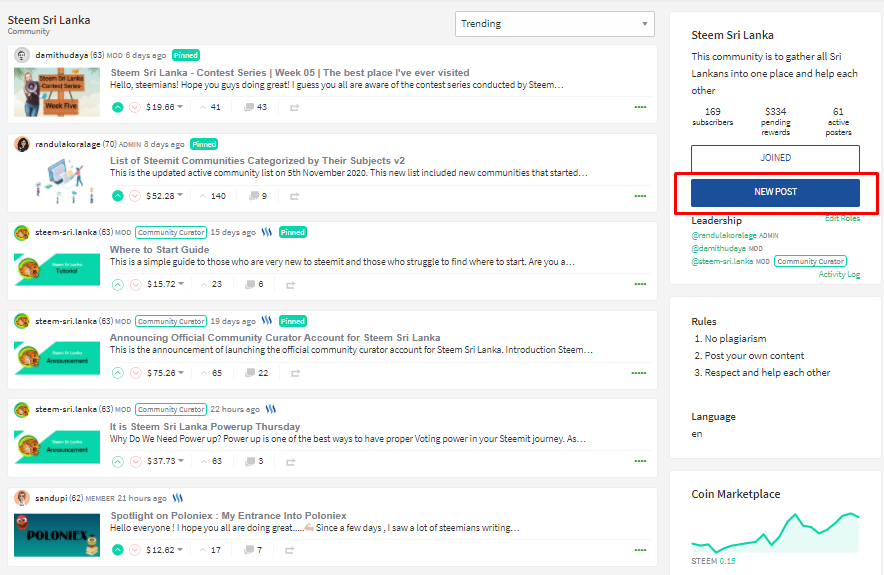Open @damithudaya leadership profile link

718,248
